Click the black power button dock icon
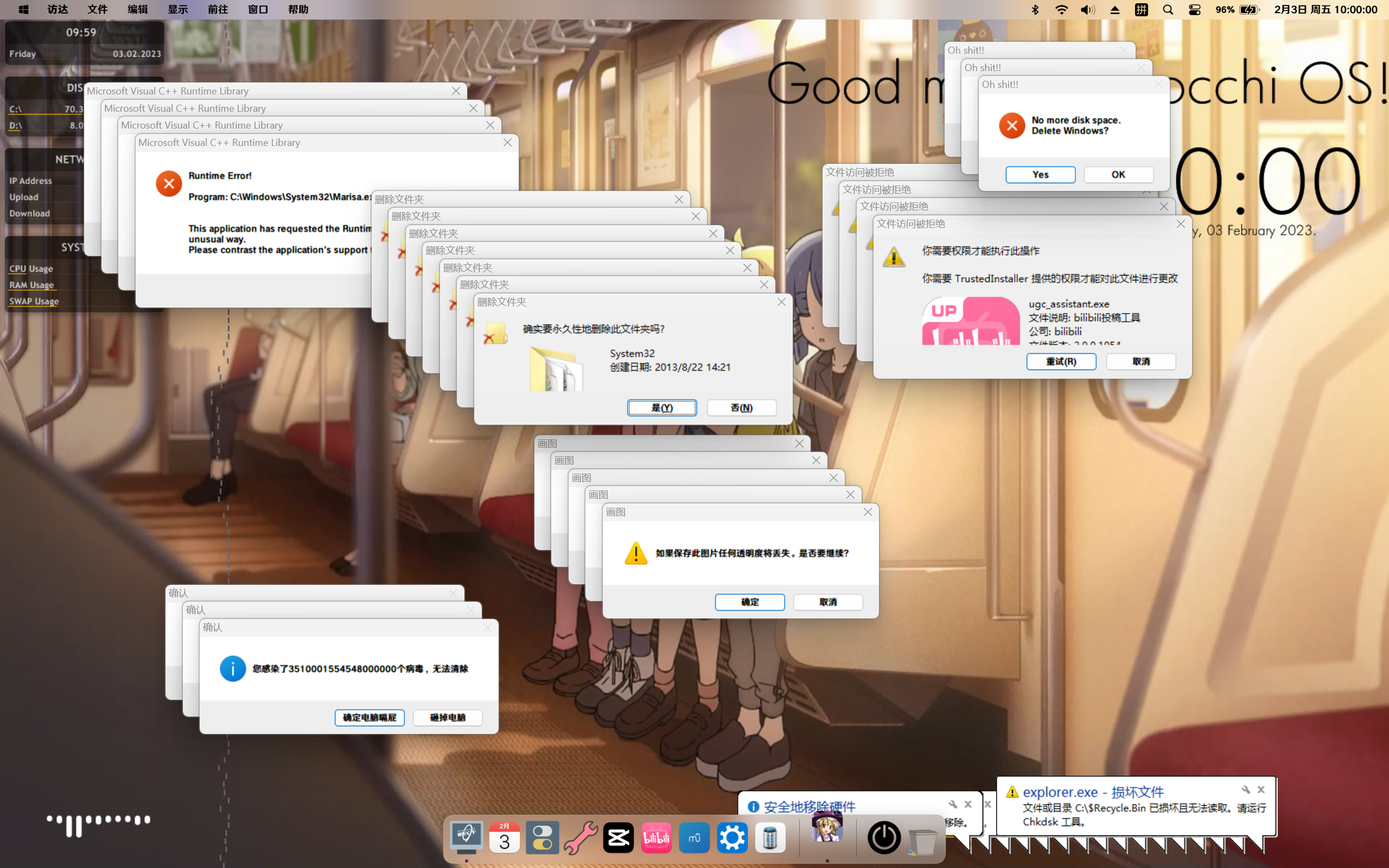The width and height of the screenshot is (1389, 868). click(883, 838)
